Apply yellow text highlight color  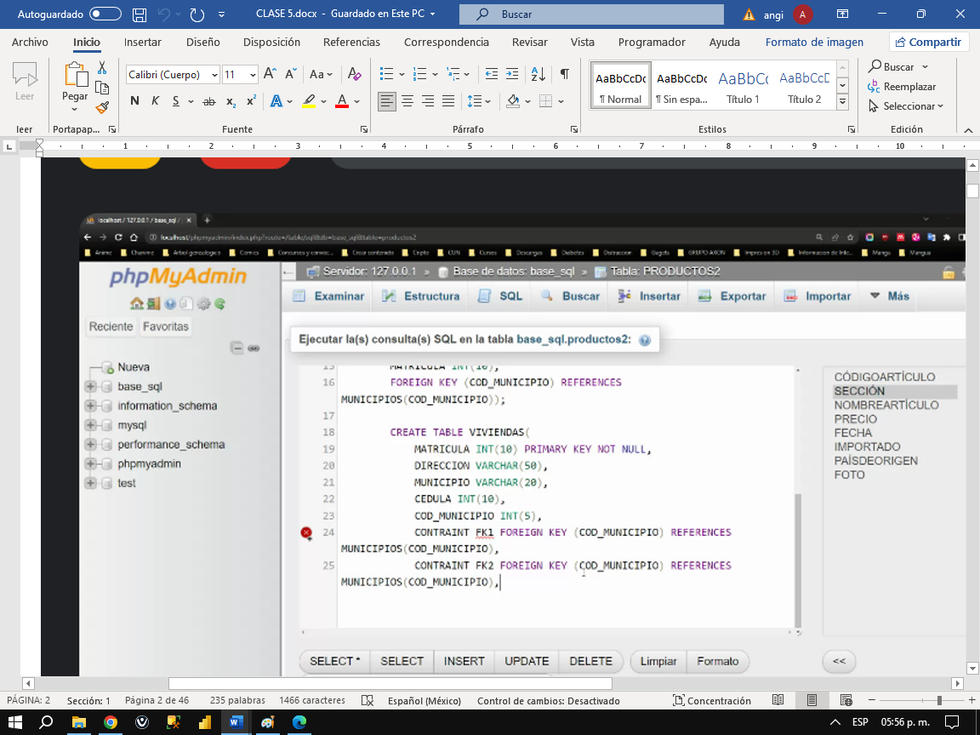(x=309, y=101)
